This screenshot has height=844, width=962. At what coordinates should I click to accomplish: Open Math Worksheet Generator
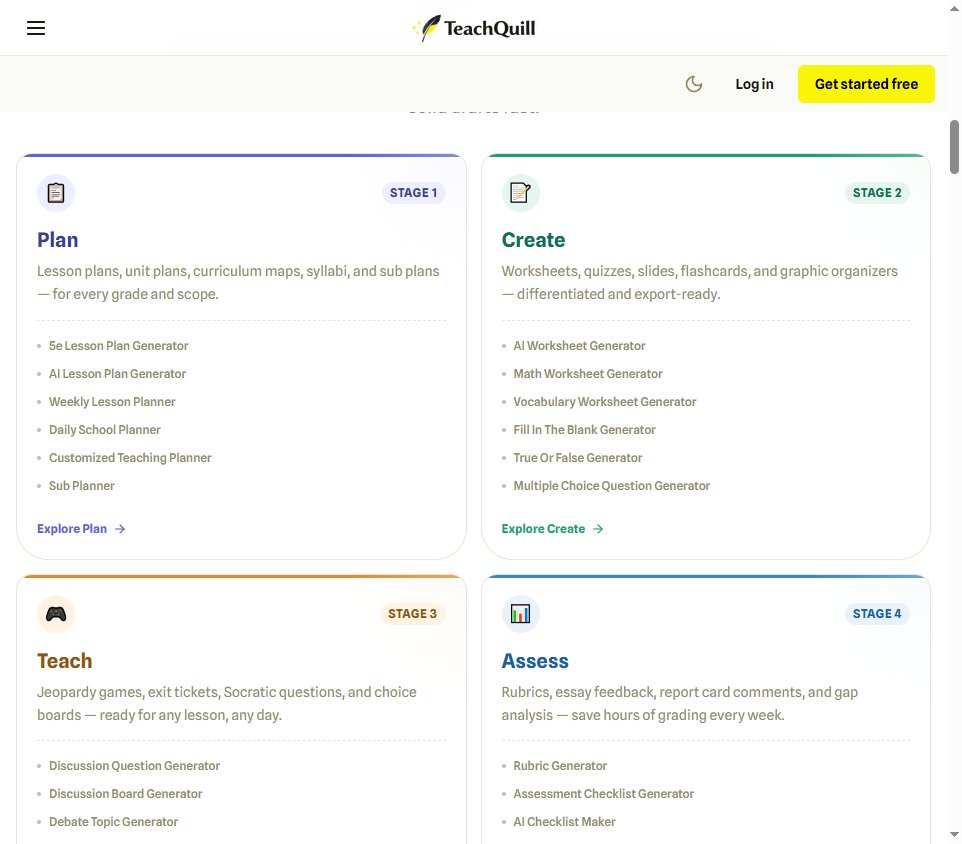pyautogui.click(x=588, y=374)
